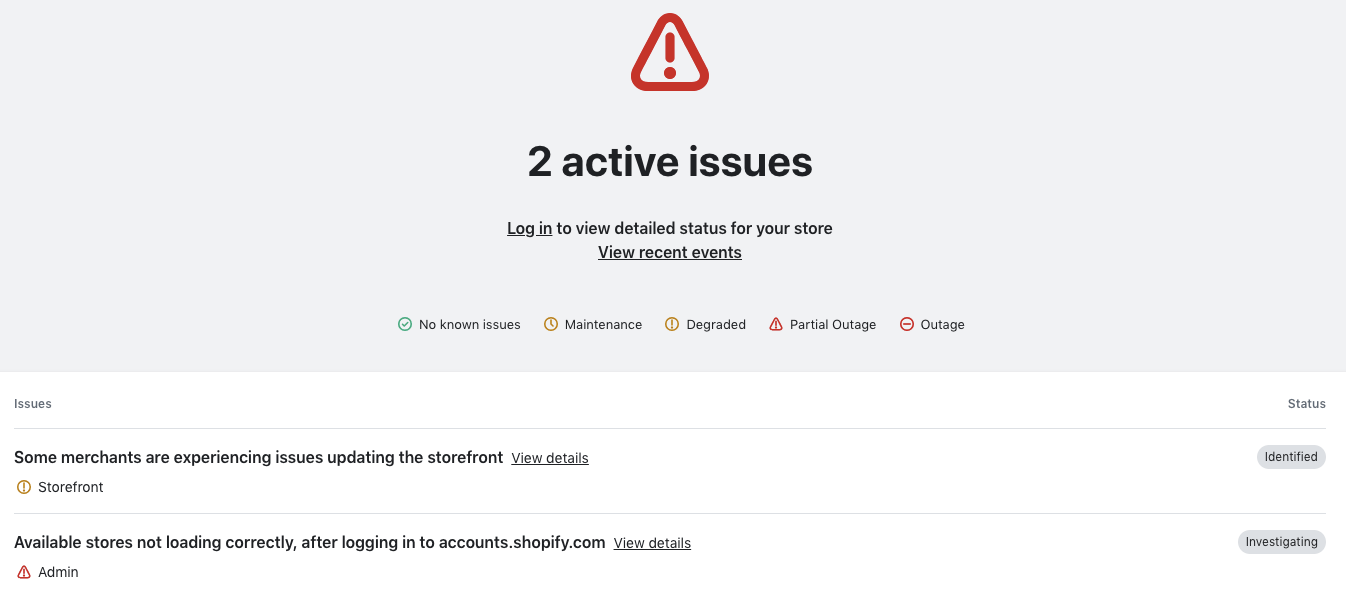The height and width of the screenshot is (594, 1346).
Task: Click the 2 active issues heading
Action: click(x=669, y=162)
